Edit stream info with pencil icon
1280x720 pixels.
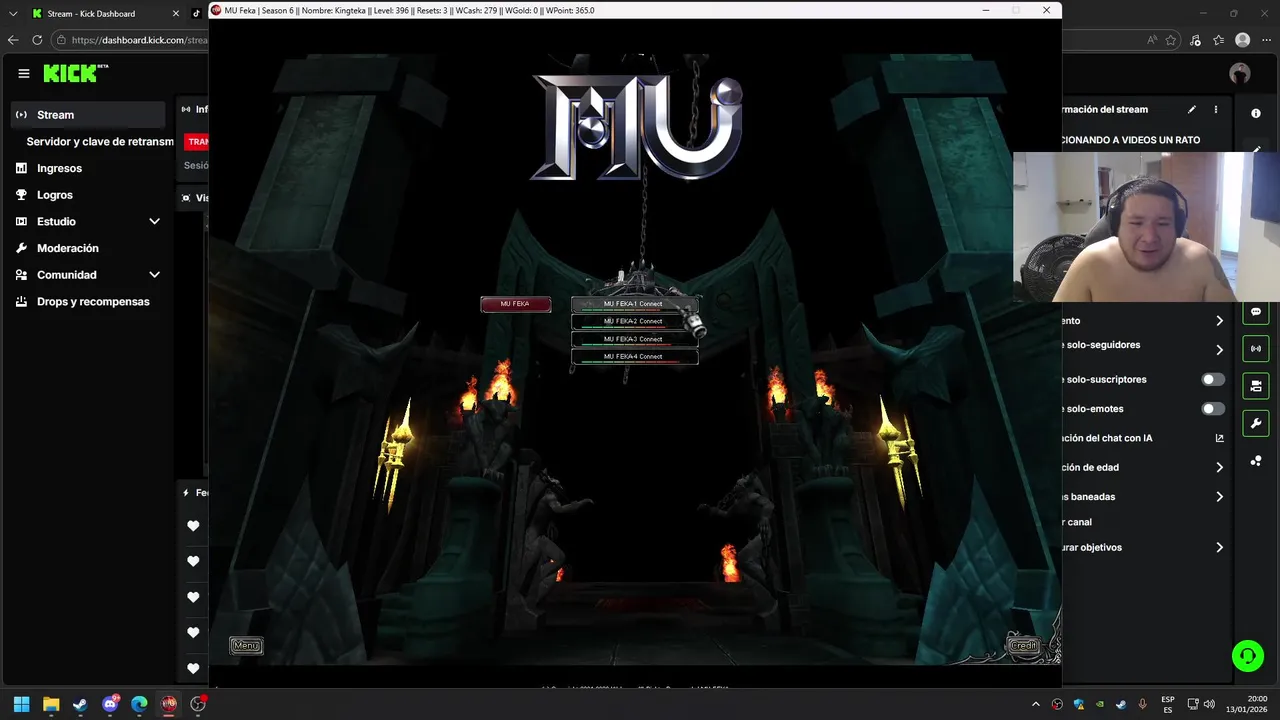click(x=1191, y=110)
